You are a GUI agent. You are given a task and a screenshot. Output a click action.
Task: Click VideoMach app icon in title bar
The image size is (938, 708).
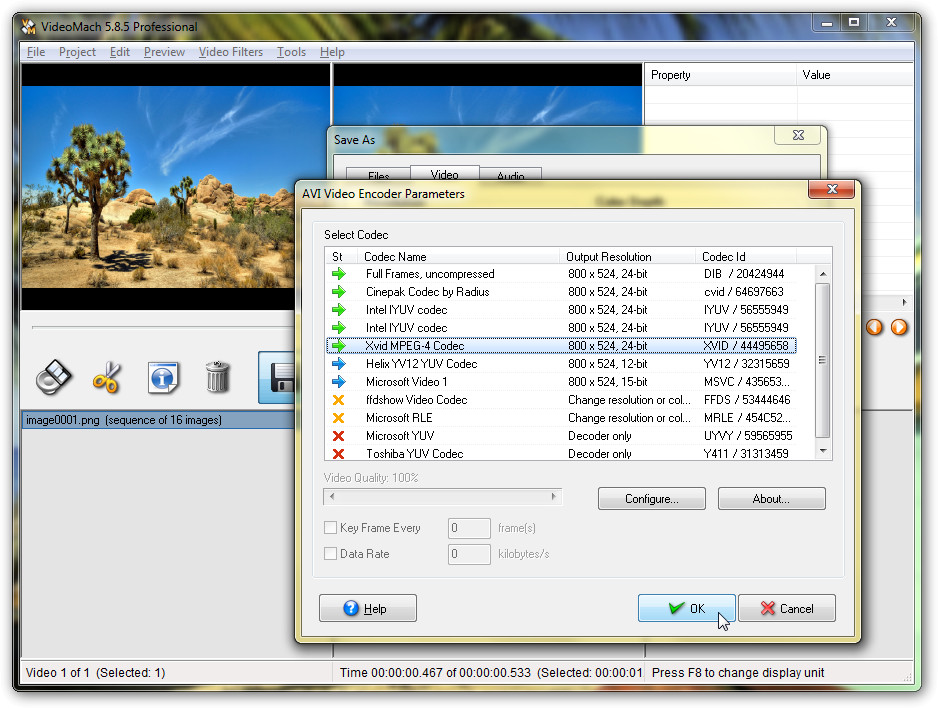28,27
